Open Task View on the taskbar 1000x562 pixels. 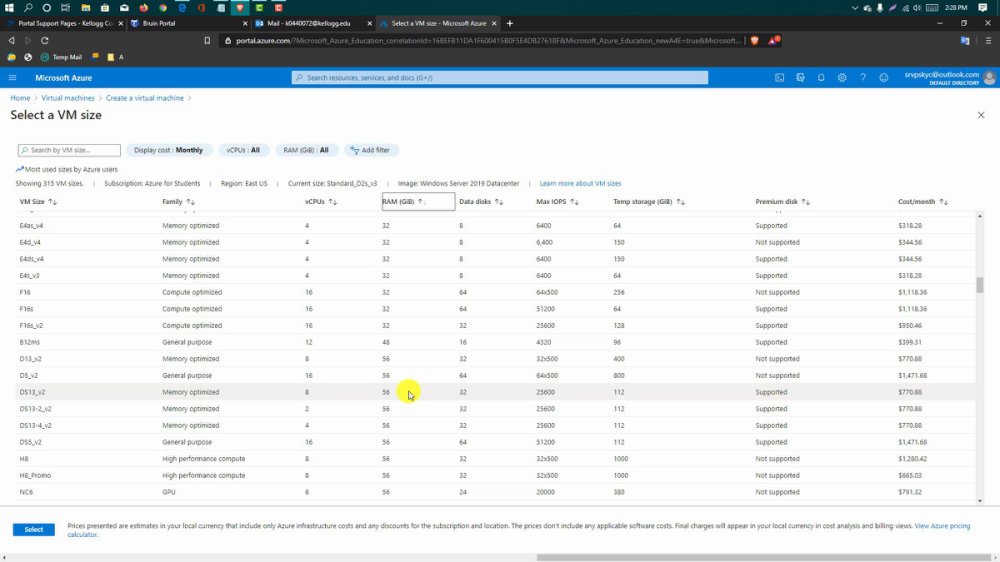[x=66, y=8]
